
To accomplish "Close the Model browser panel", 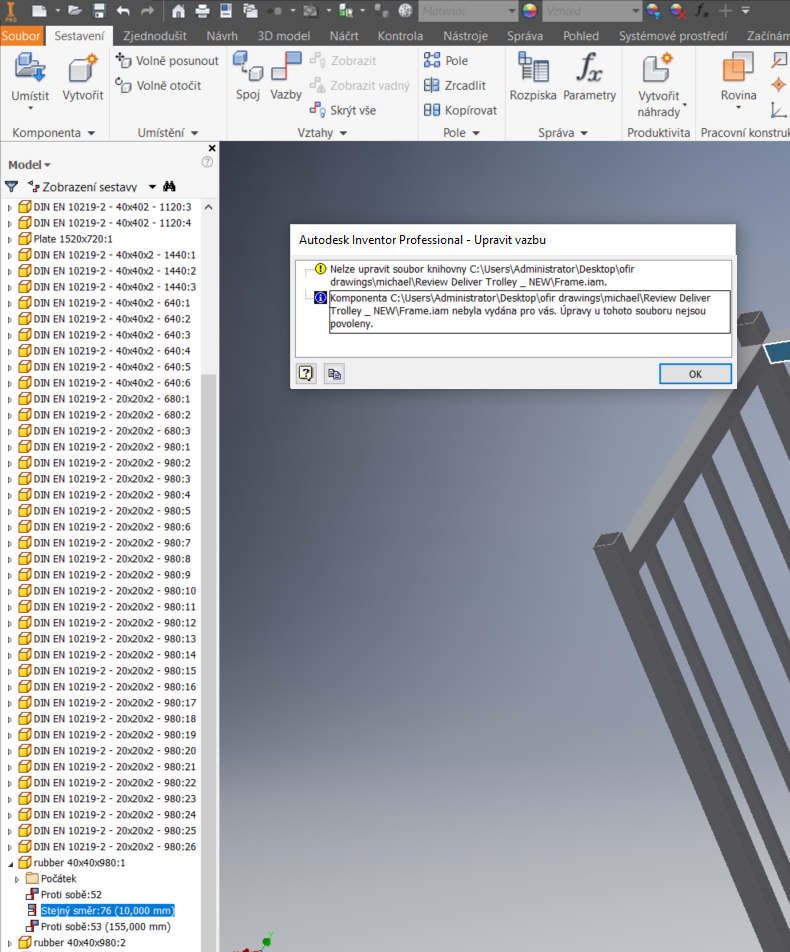I will (211, 148).
